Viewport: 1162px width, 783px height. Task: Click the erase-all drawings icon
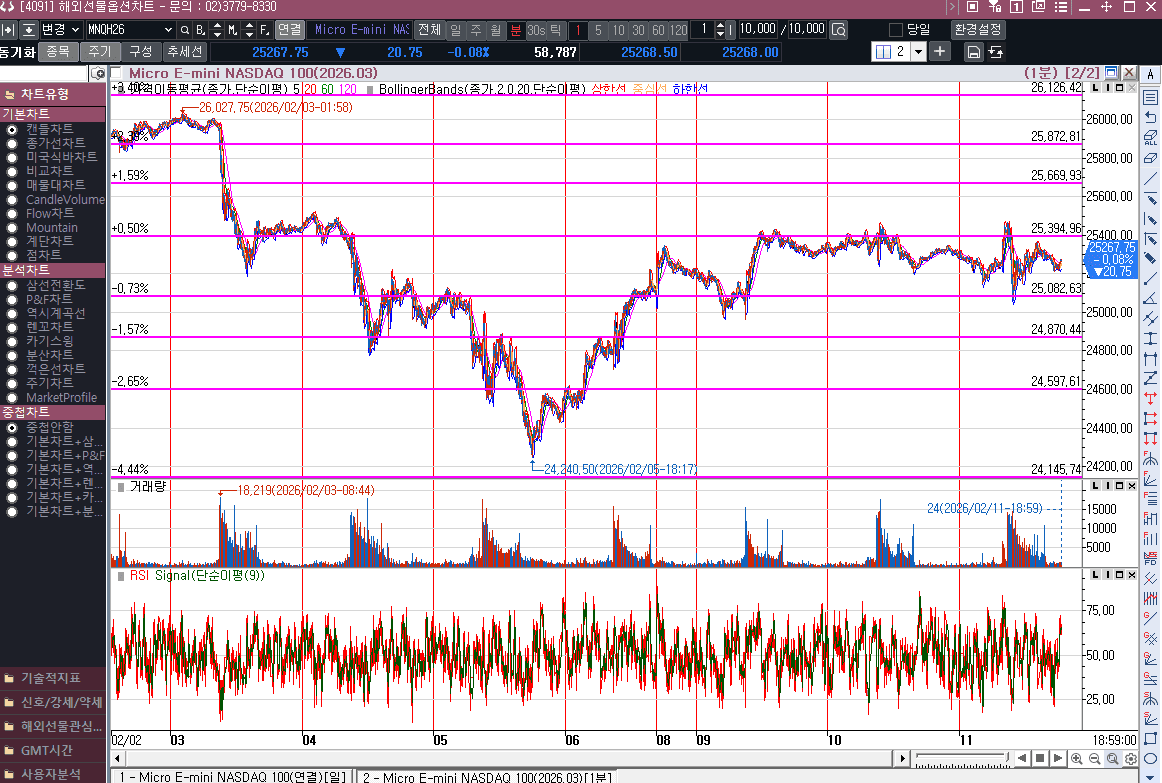1150,137
